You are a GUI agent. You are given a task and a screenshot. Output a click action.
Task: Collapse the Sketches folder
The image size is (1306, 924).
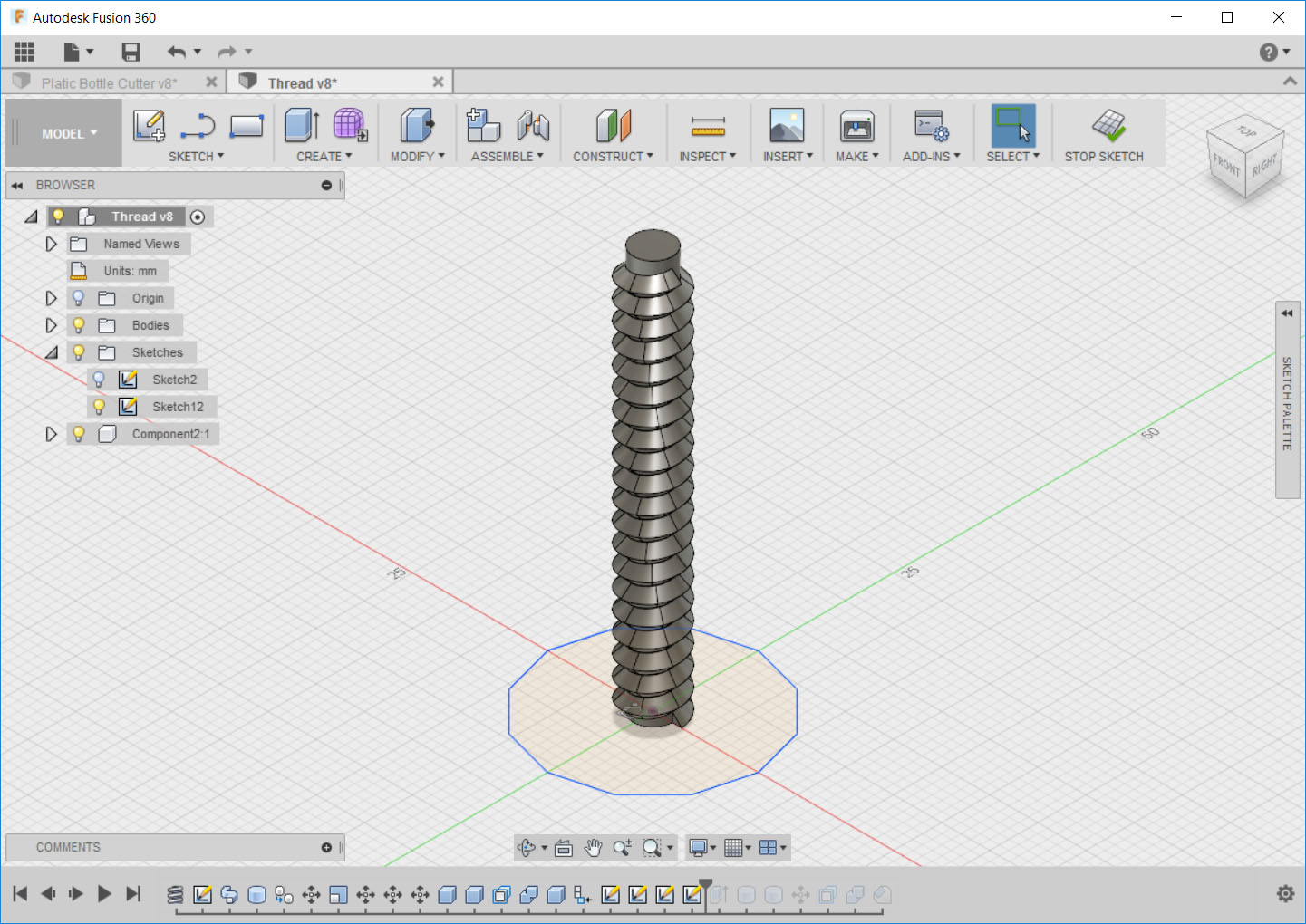pos(52,352)
